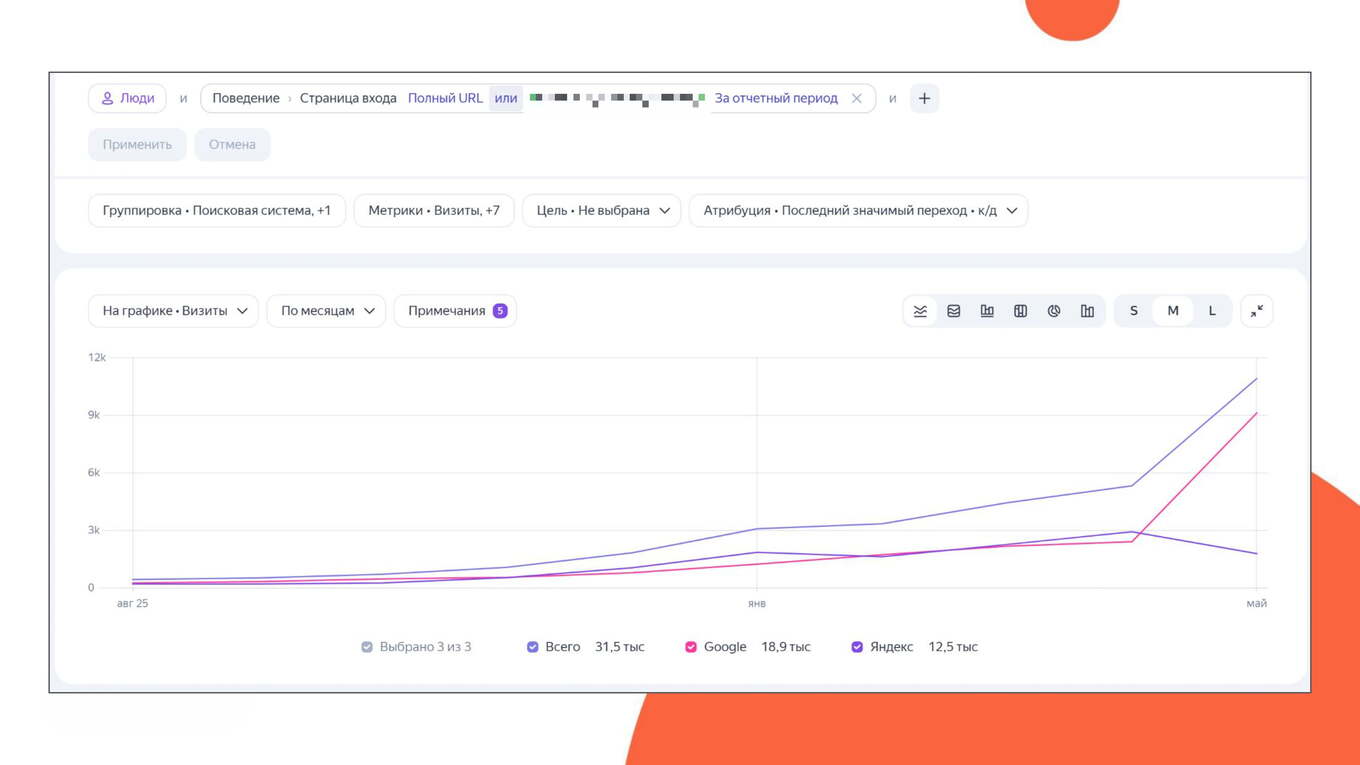
Task: Open the Группировка • Поисковая система selector
Action: [217, 211]
